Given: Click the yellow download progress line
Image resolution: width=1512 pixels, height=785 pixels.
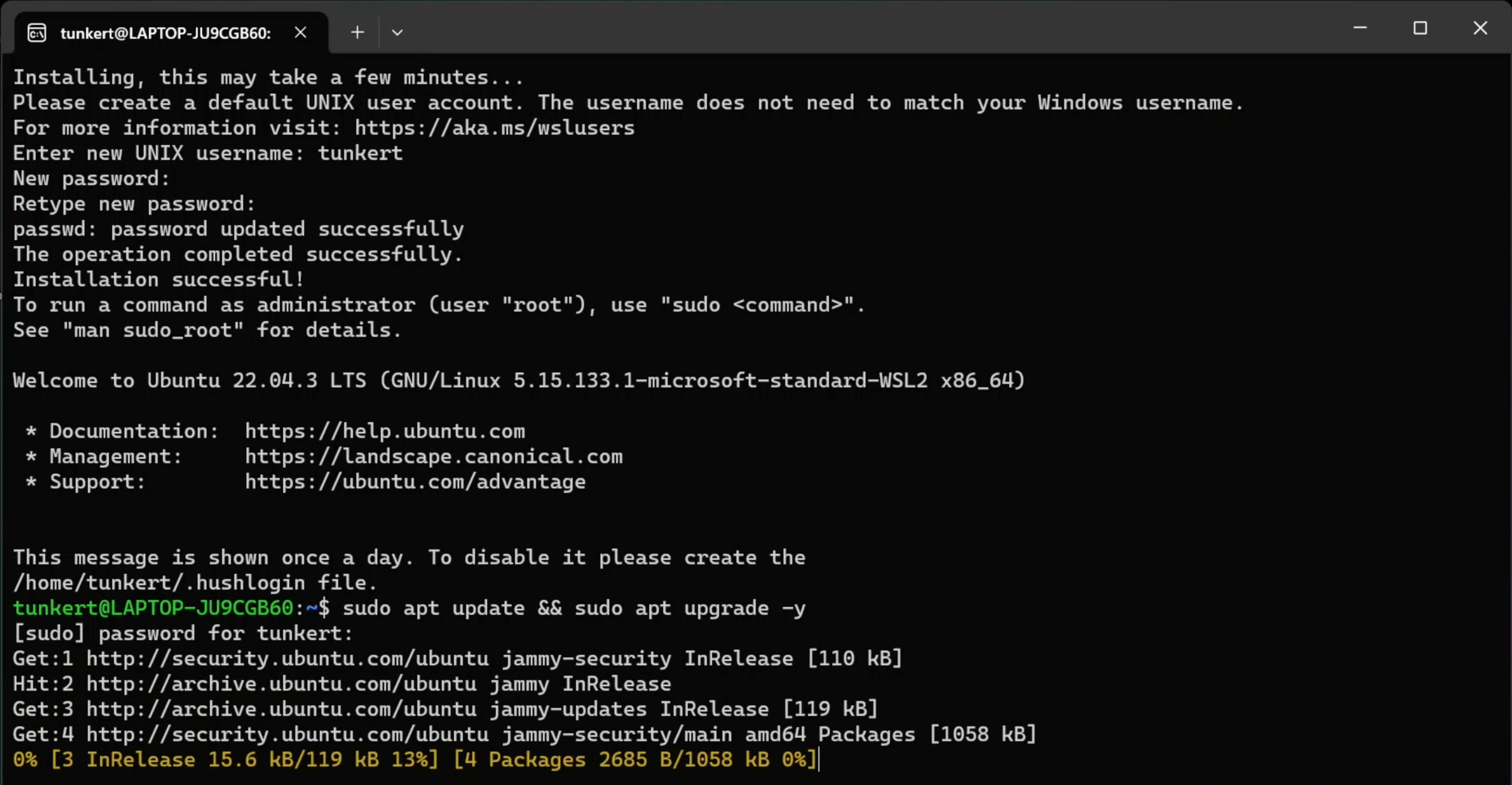Looking at the screenshot, I should point(414,759).
